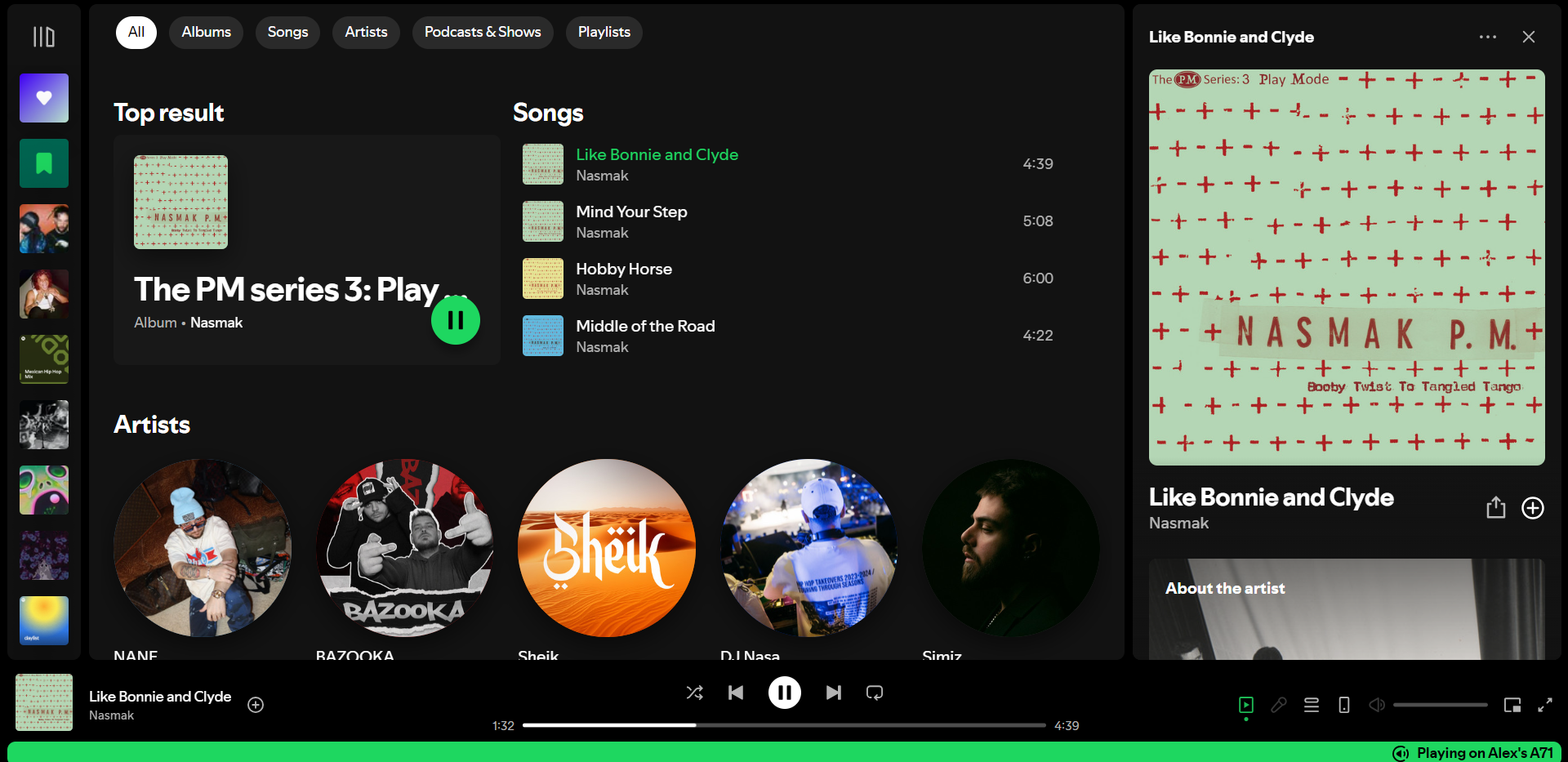
Task: Go to previous track
Action: click(x=736, y=693)
